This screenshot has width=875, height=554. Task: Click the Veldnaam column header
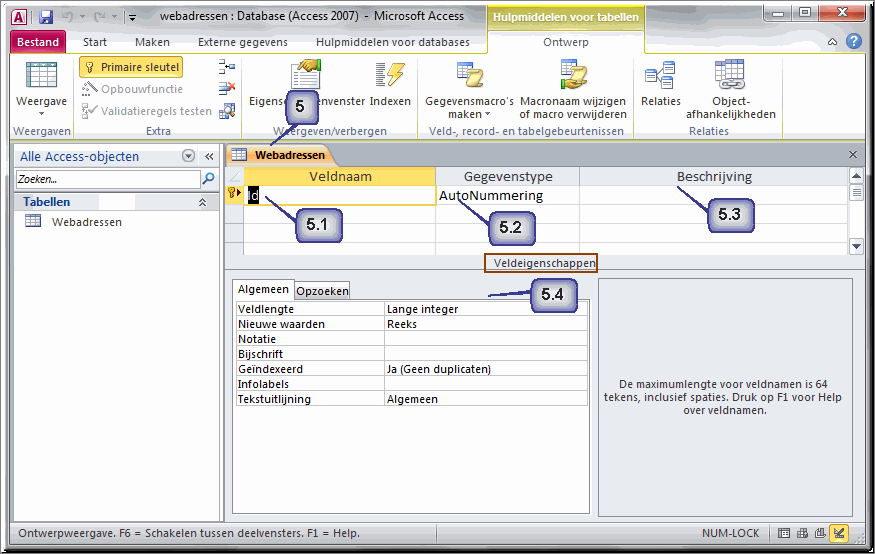340,176
